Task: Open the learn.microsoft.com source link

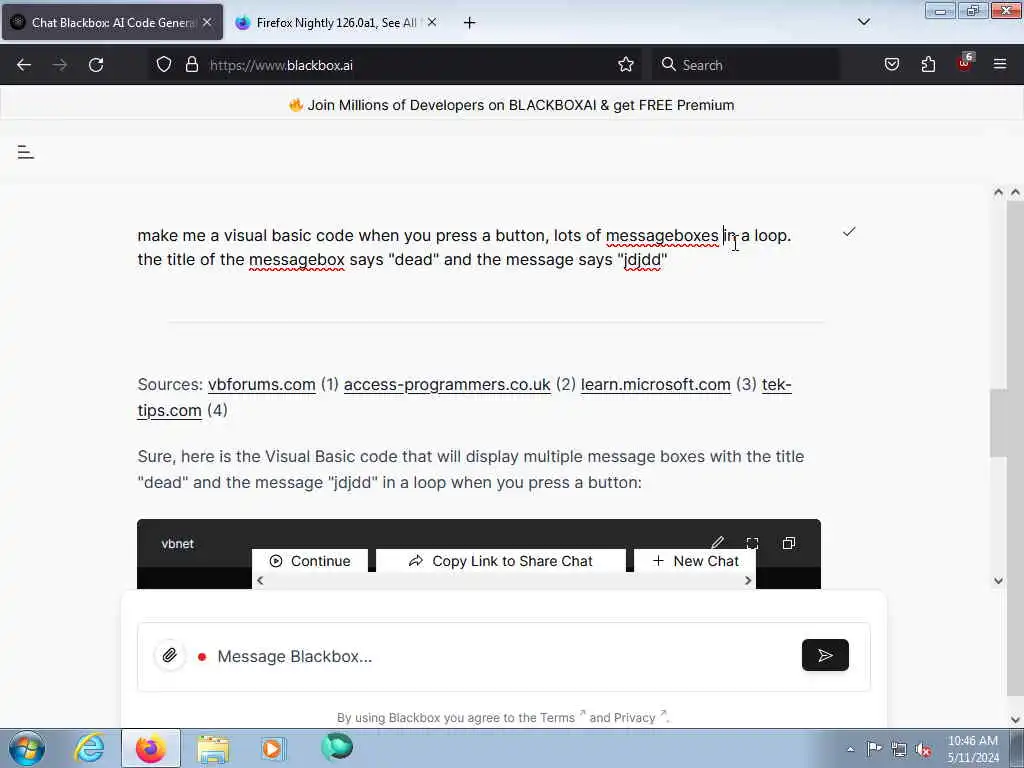Action: pyautogui.click(x=656, y=385)
